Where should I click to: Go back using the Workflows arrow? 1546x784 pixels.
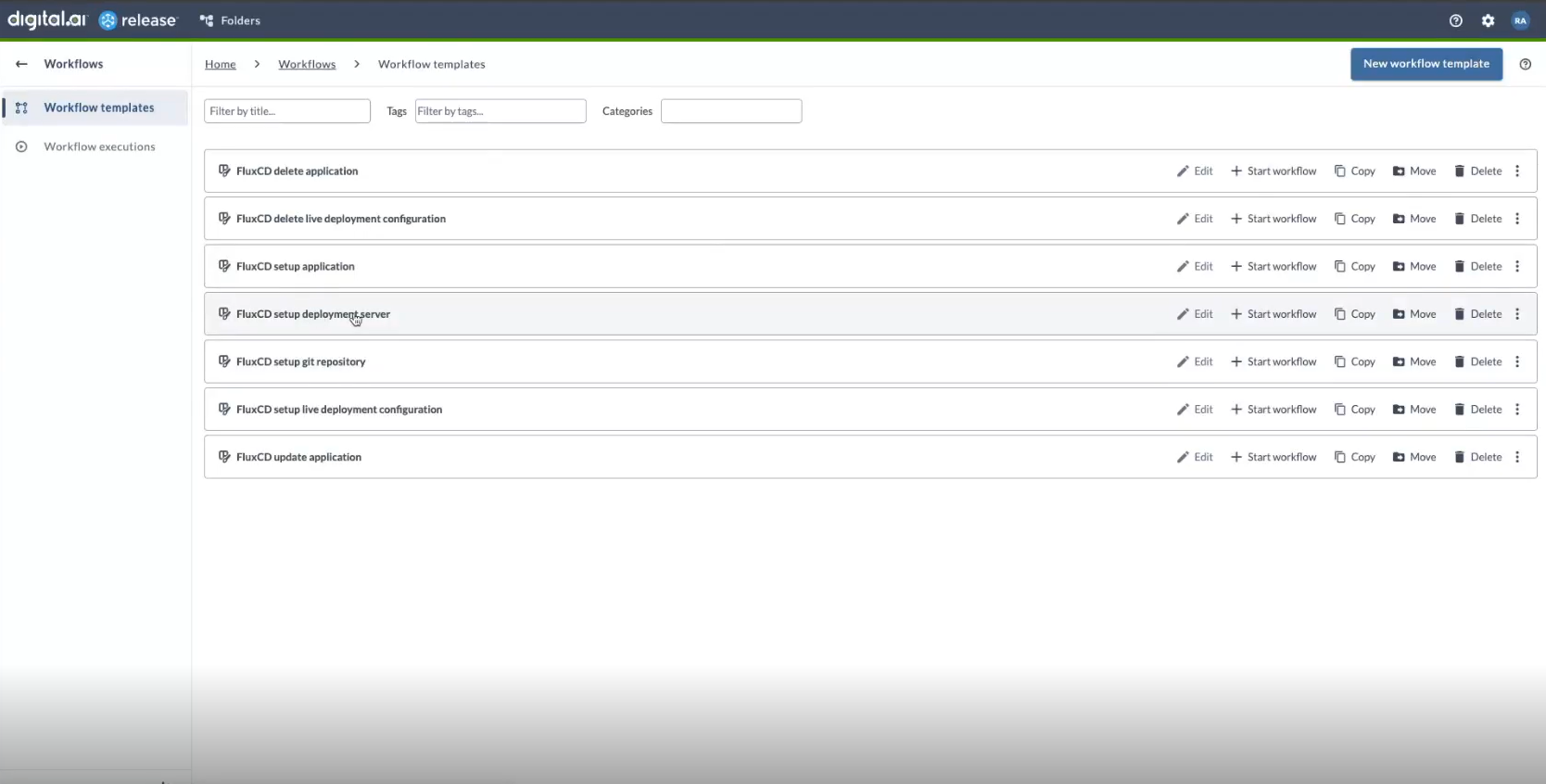point(21,64)
